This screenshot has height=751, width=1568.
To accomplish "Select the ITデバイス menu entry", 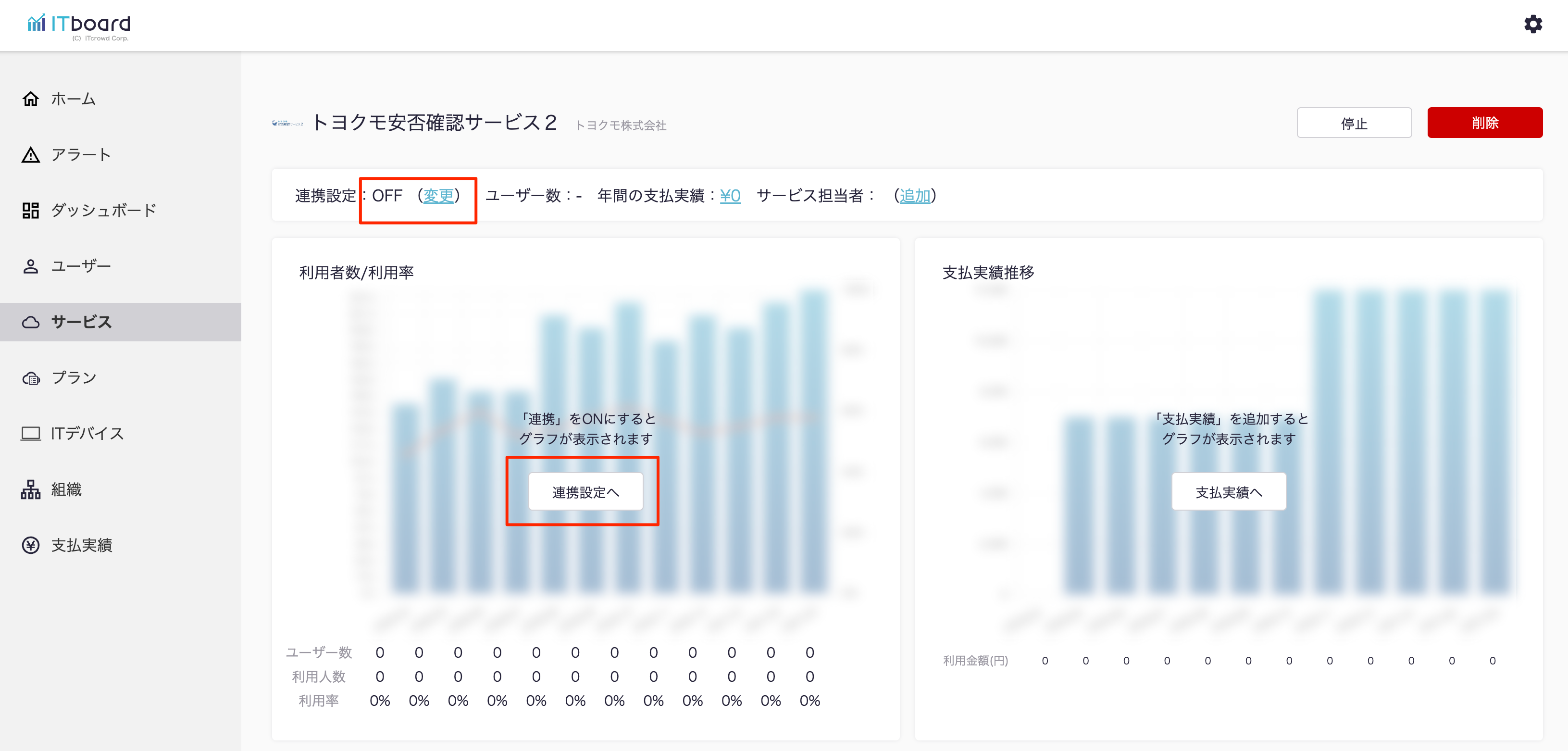I will click(87, 433).
